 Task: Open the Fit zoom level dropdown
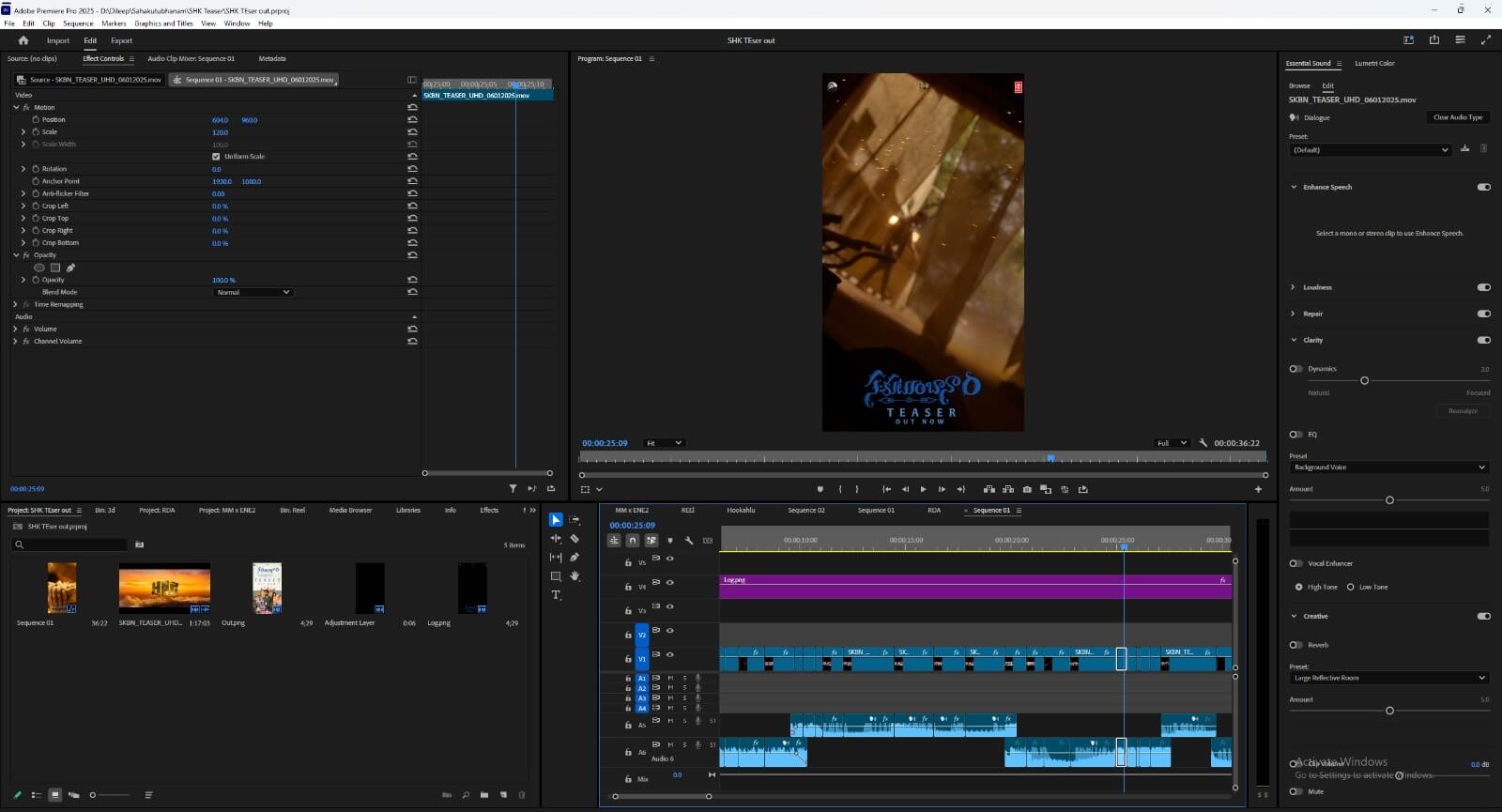(664, 443)
